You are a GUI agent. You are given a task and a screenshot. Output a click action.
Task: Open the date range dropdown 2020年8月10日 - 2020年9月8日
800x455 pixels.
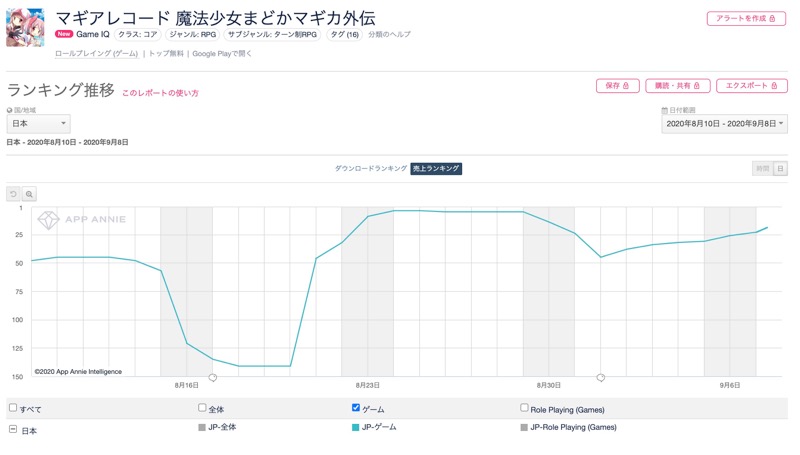point(724,123)
